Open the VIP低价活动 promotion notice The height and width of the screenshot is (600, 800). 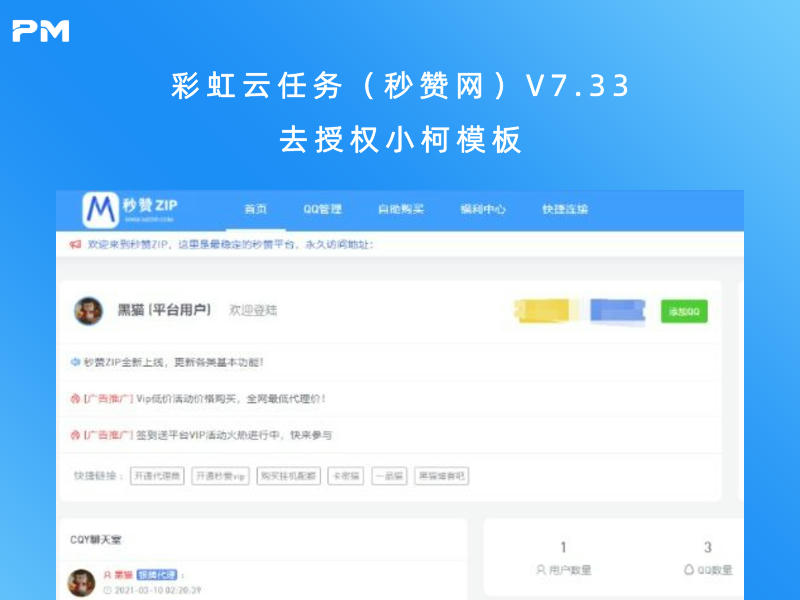(x=231, y=398)
